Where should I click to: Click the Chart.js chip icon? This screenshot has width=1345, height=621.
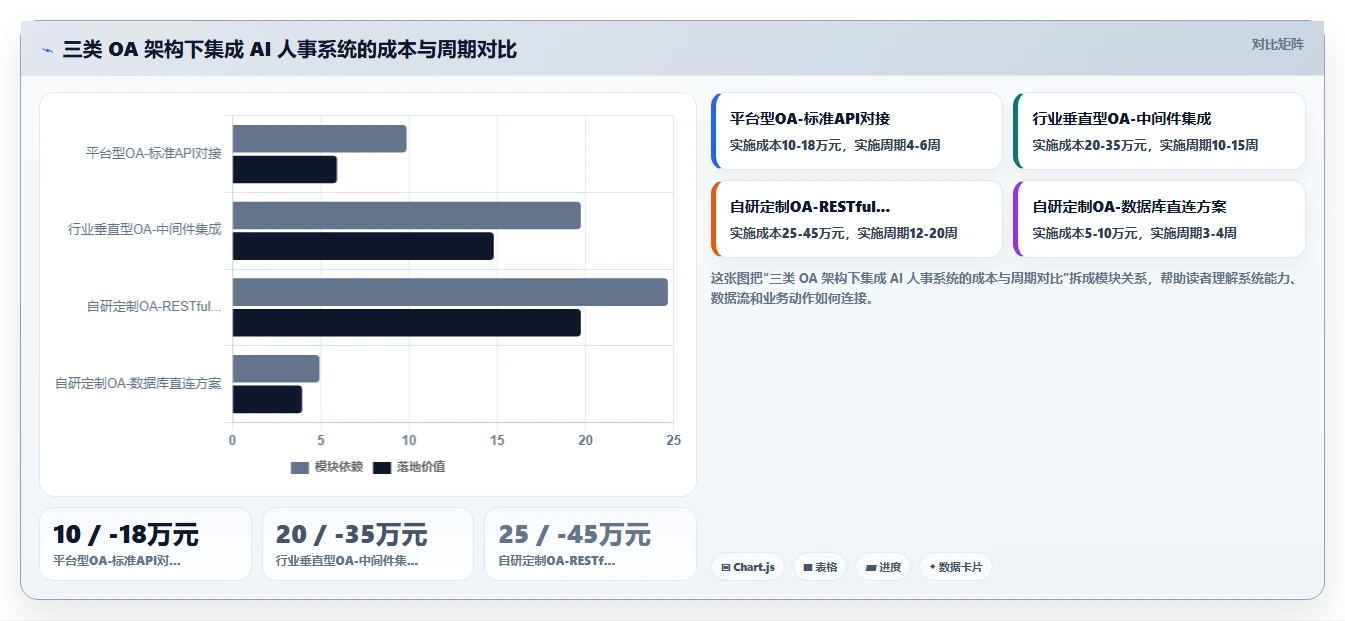[x=726, y=567]
